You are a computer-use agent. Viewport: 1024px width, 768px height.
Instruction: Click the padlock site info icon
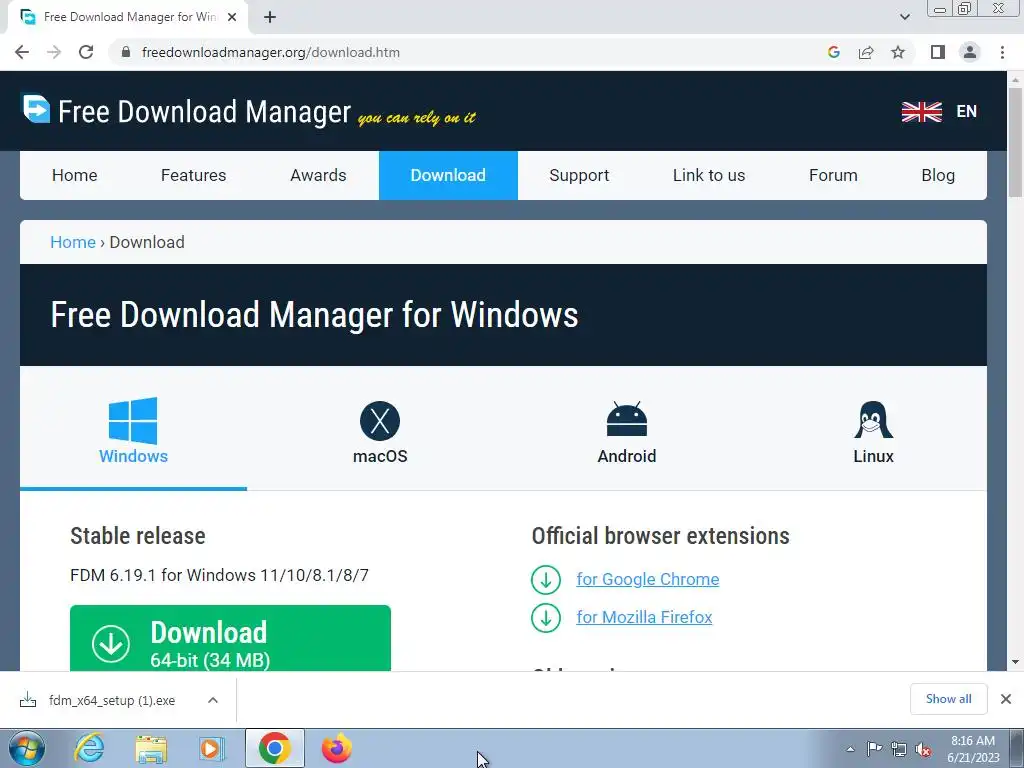click(x=126, y=52)
